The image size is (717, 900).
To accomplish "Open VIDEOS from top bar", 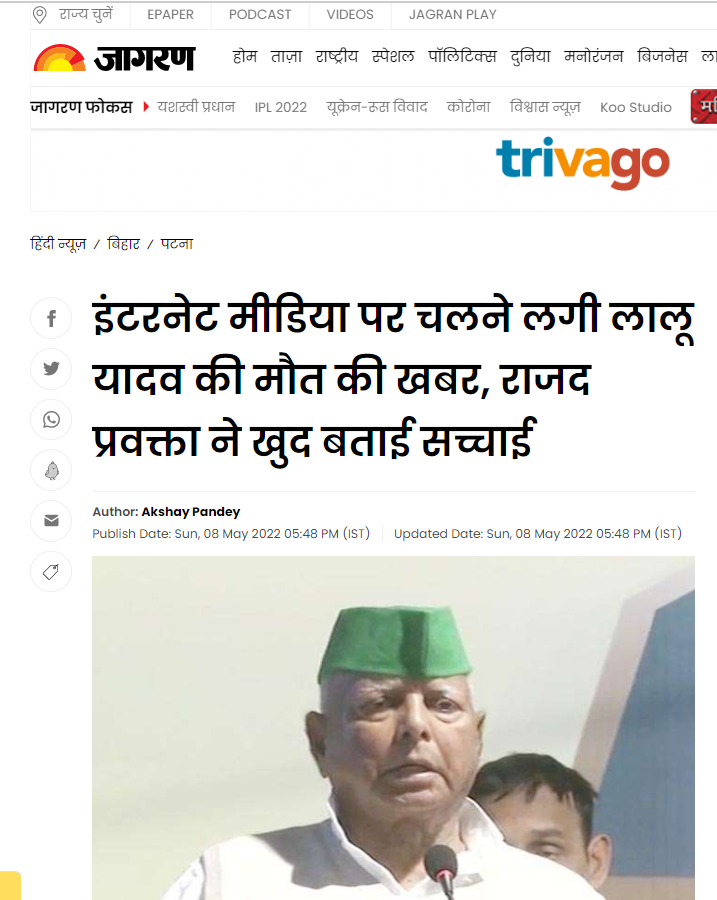I will click(x=350, y=15).
